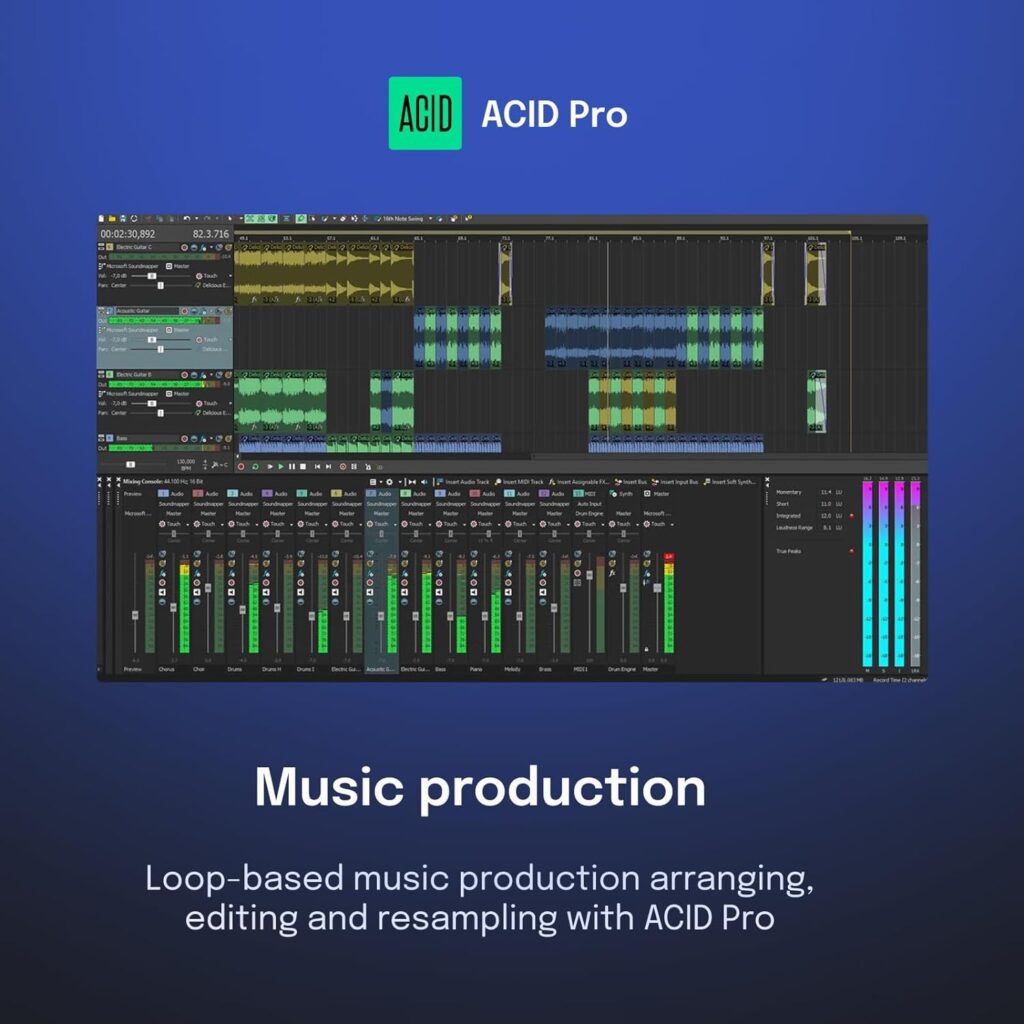The image size is (1024, 1024).
Task: Click the Record button in the transport bar
Action: click(x=240, y=466)
